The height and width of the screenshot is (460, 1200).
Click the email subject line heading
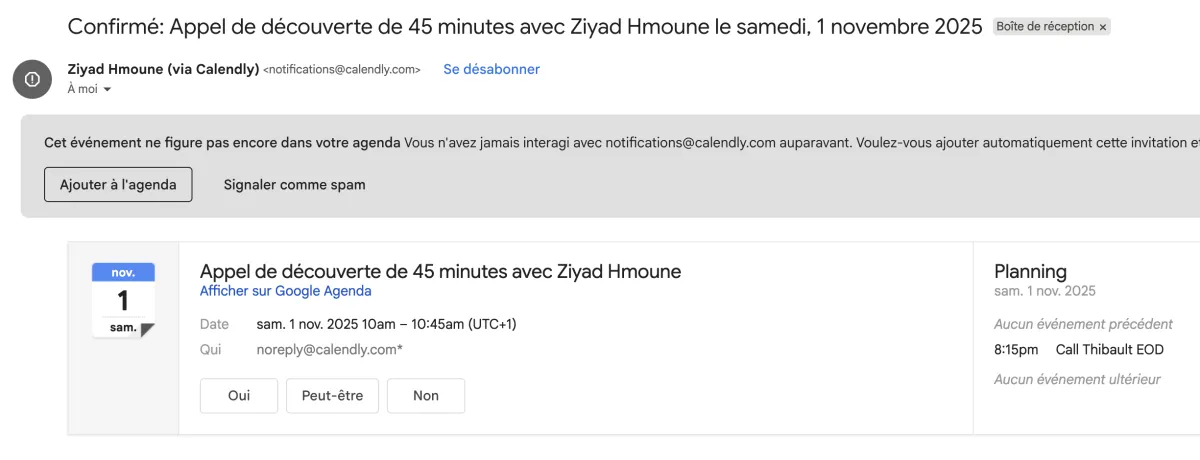[x=525, y=27]
